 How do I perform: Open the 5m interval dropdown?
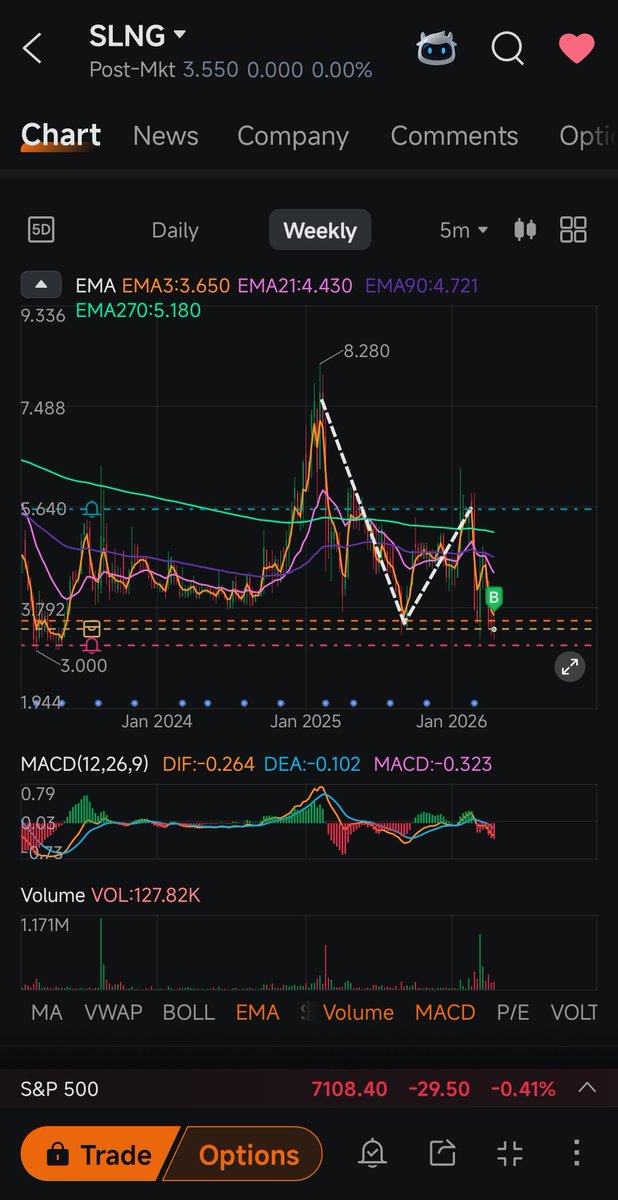coord(464,230)
